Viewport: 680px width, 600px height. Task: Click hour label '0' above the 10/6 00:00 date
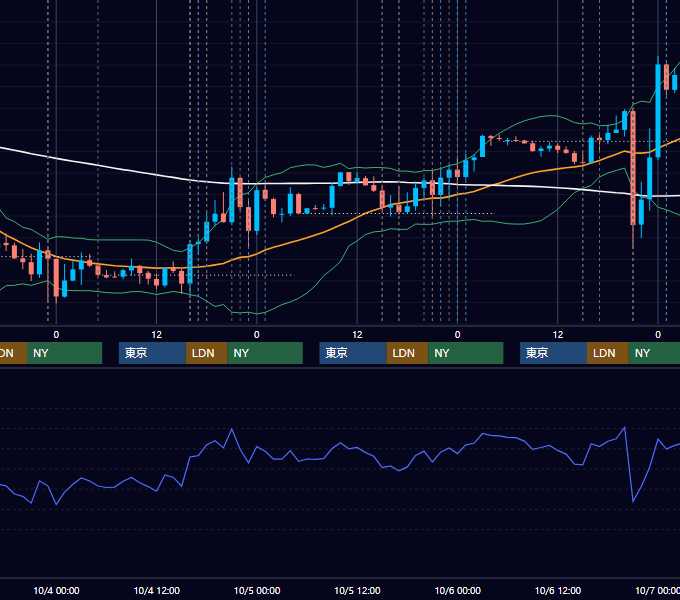(x=458, y=335)
